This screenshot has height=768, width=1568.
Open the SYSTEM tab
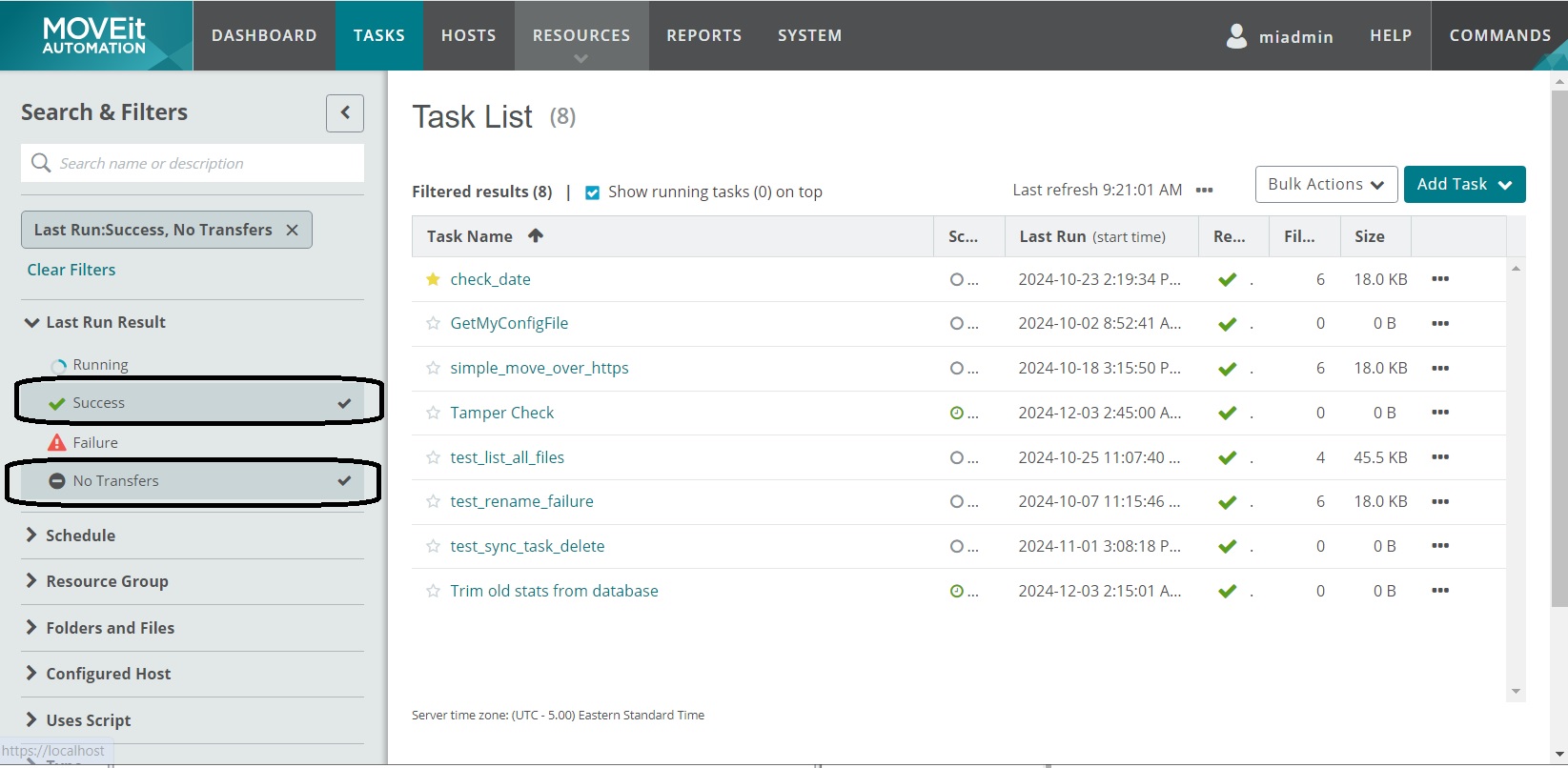coord(809,35)
